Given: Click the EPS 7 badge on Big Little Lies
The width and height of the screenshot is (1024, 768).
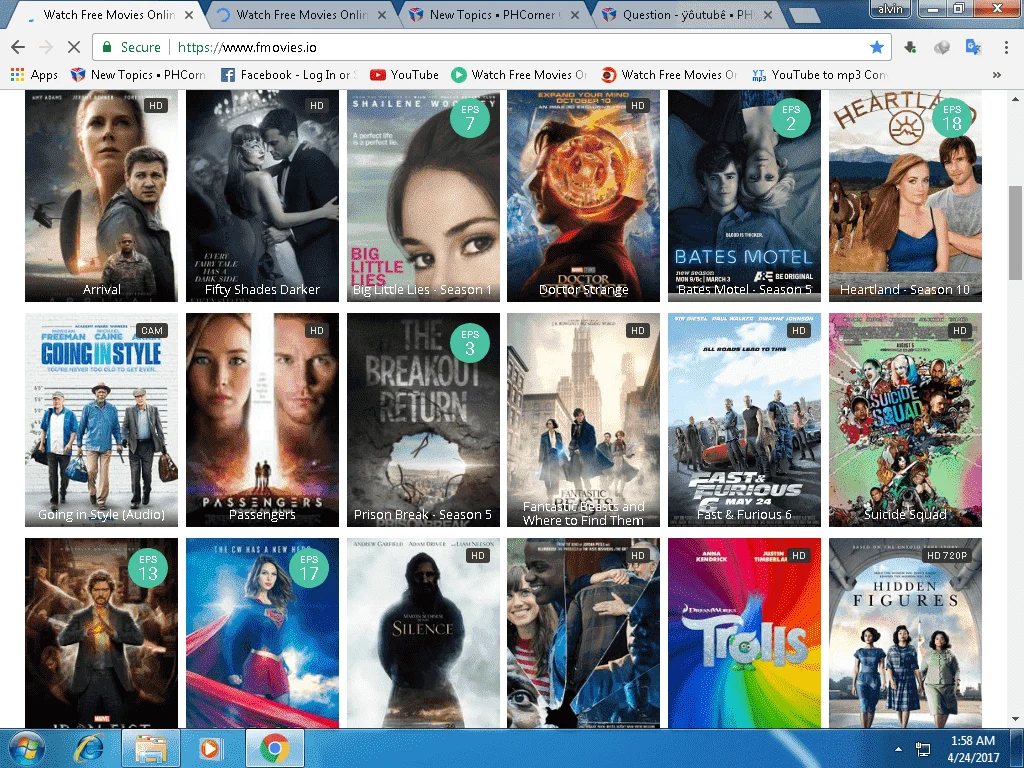Looking at the screenshot, I should [470, 118].
